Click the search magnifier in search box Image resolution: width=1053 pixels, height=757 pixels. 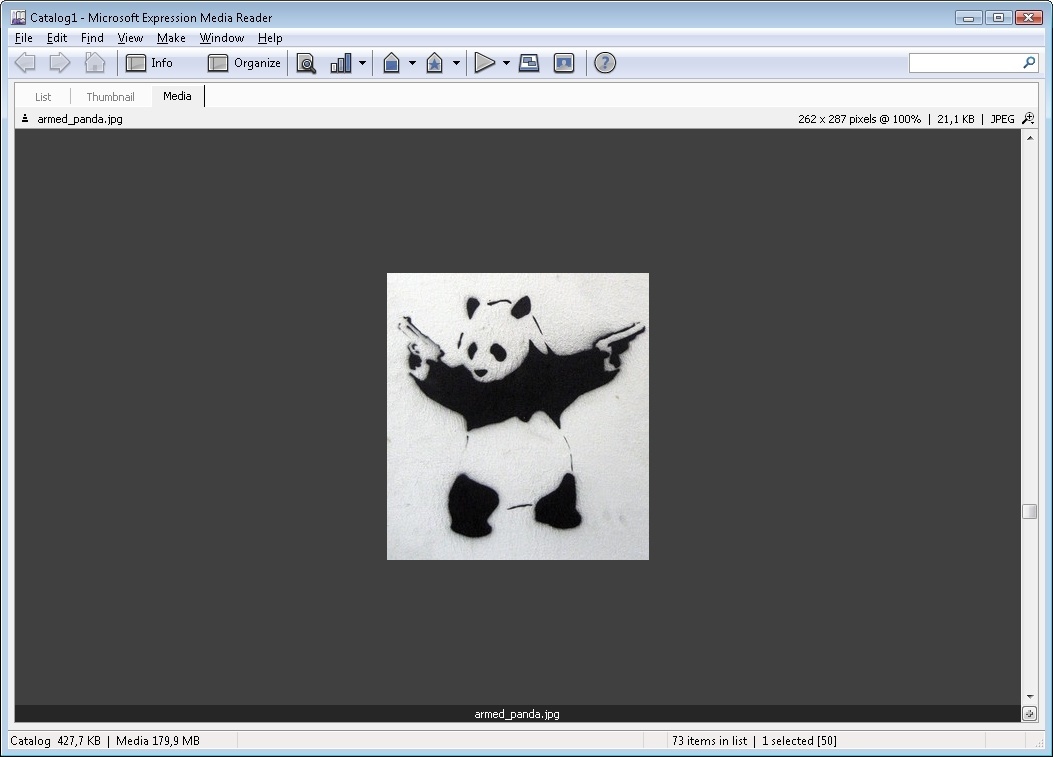(1029, 62)
